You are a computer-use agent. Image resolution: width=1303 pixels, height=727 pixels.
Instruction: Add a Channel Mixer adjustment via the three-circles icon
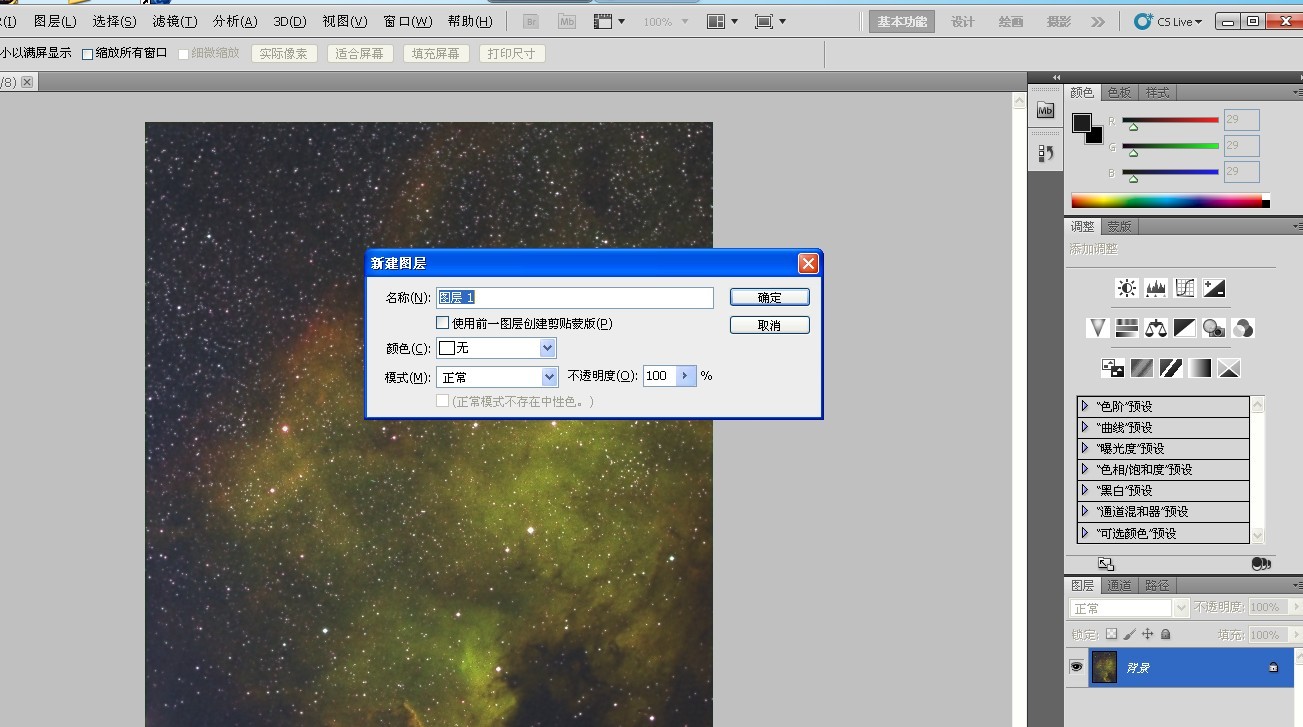point(1243,327)
